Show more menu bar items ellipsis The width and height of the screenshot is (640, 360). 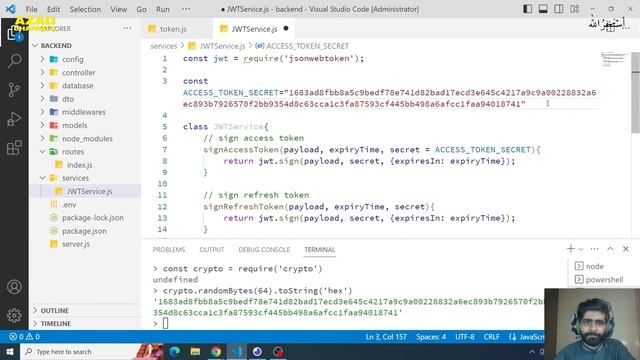click(x=186, y=9)
